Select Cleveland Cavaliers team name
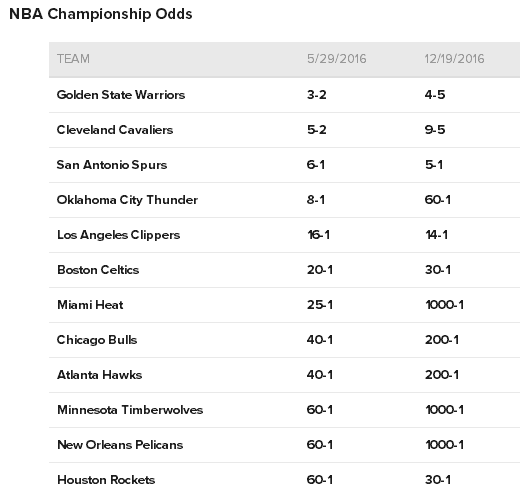 115,130
